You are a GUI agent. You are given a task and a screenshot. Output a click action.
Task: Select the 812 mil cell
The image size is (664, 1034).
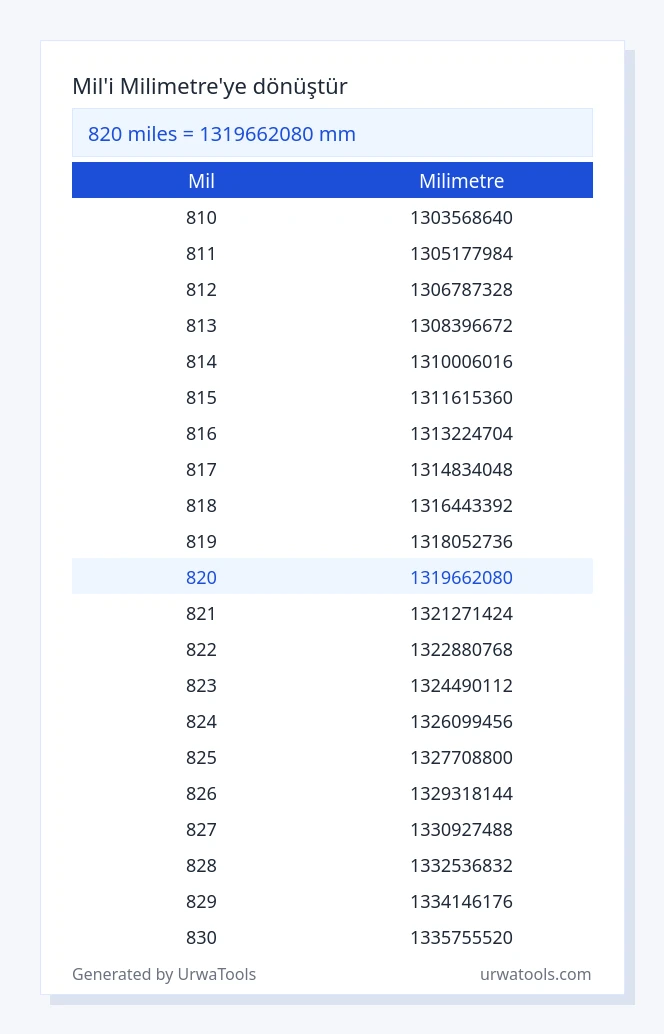pyautogui.click(x=201, y=289)
